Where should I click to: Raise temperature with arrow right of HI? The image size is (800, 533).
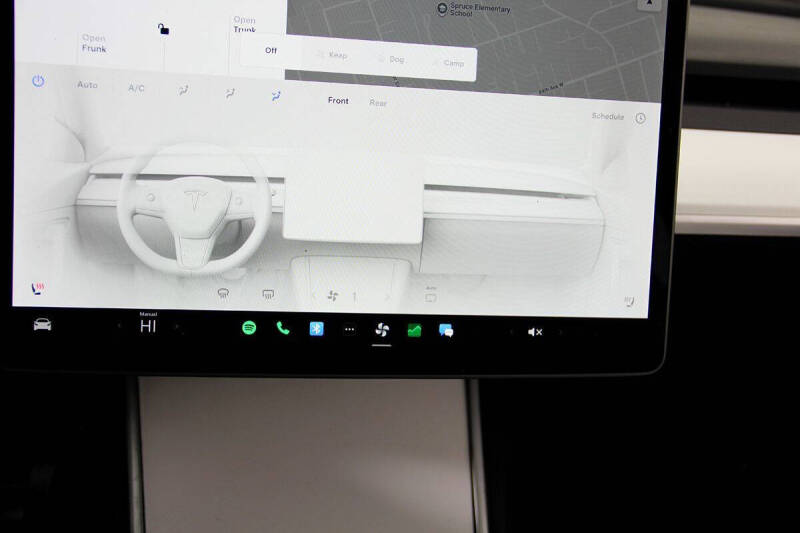click(x=177, y=326)
